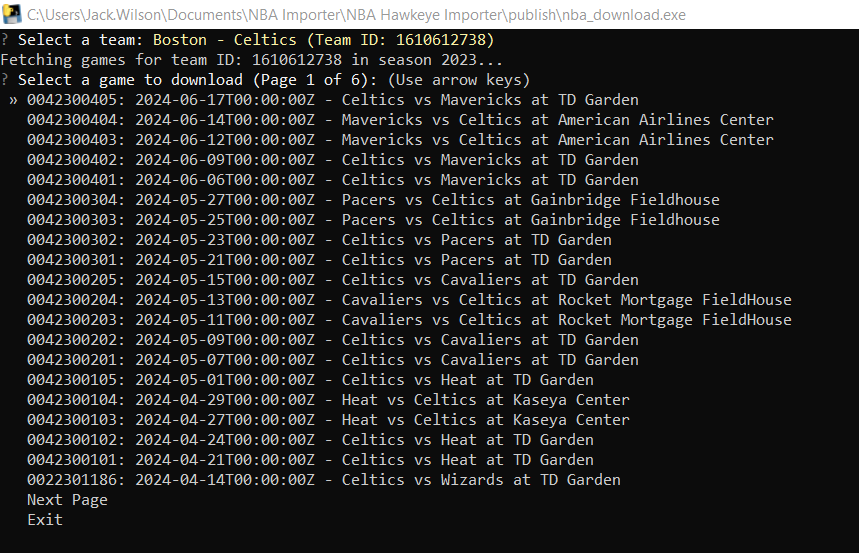
Task: Choose game 0042300105 Celtics vs Heat
Action: (x=310, y=380)
